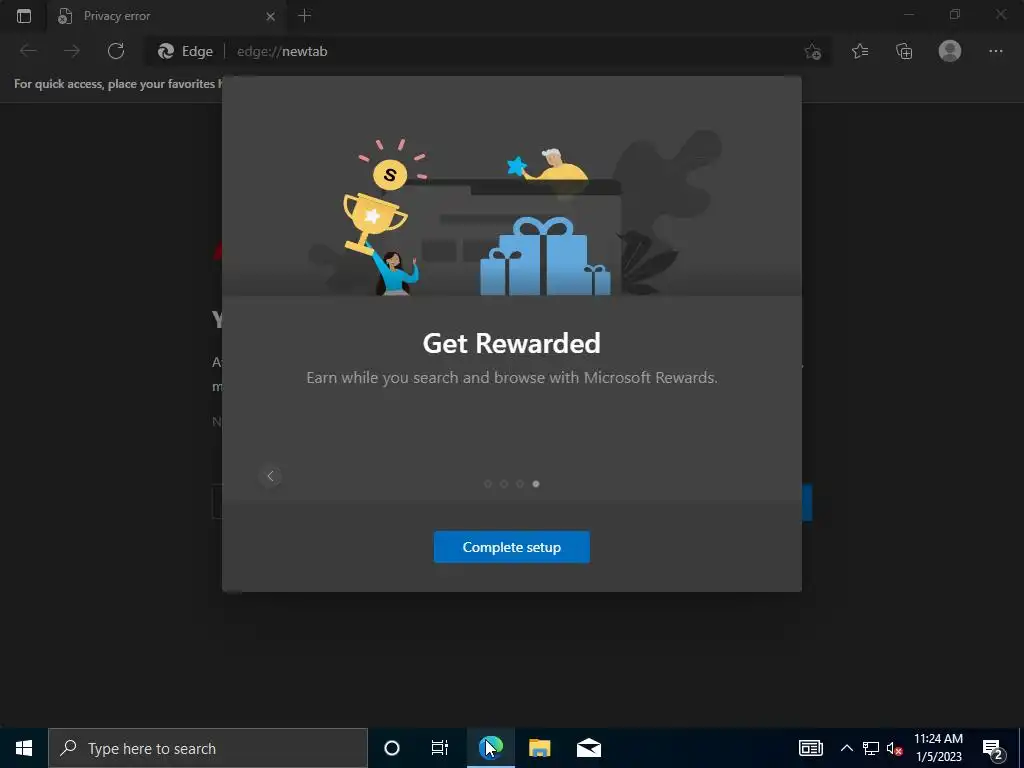Image resolution: width=1024 pixels, height=768 pixels.
Task: Click the Complete setup button
Action: click(511, 547)
